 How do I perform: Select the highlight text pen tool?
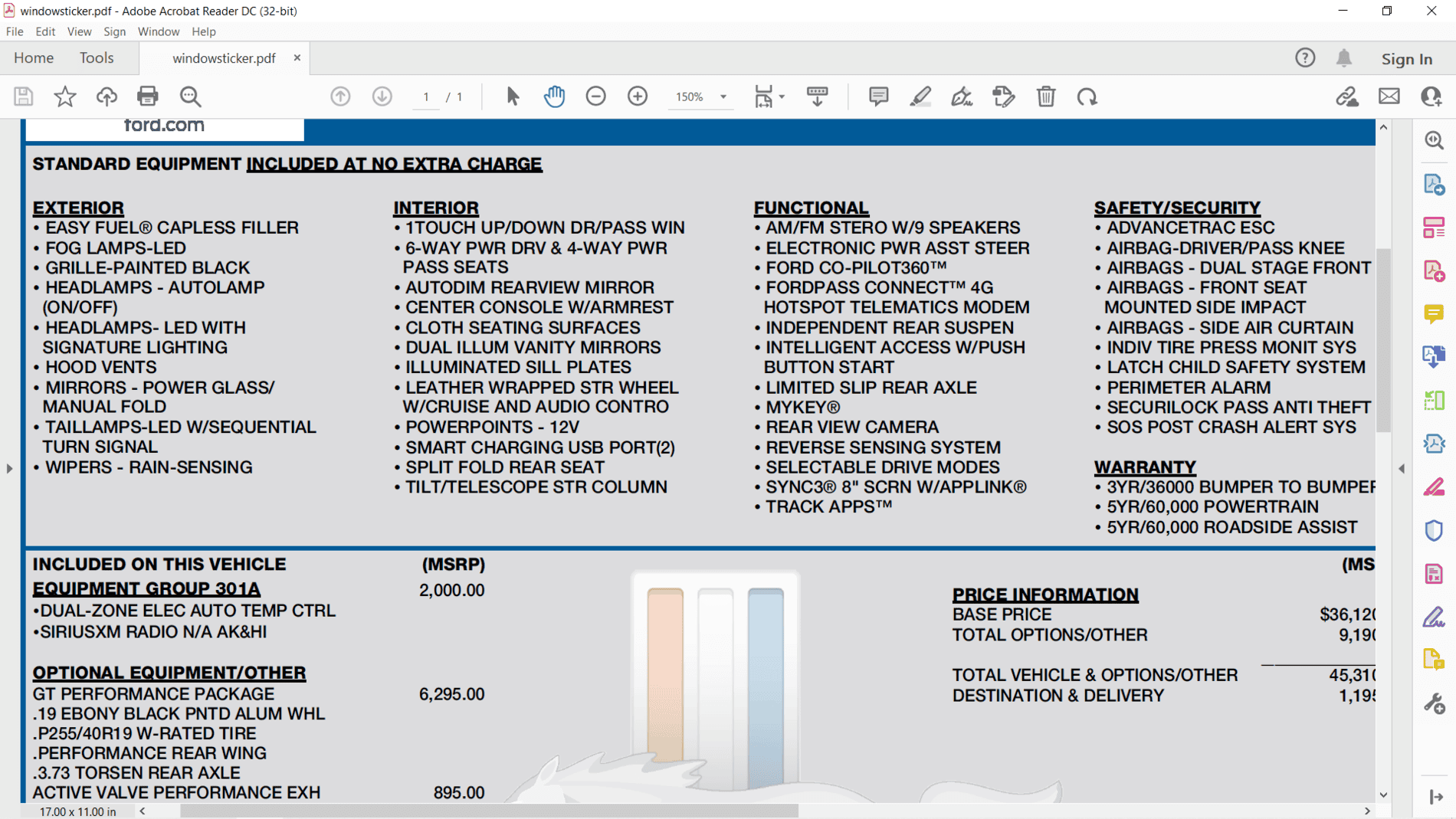(920, 97)
